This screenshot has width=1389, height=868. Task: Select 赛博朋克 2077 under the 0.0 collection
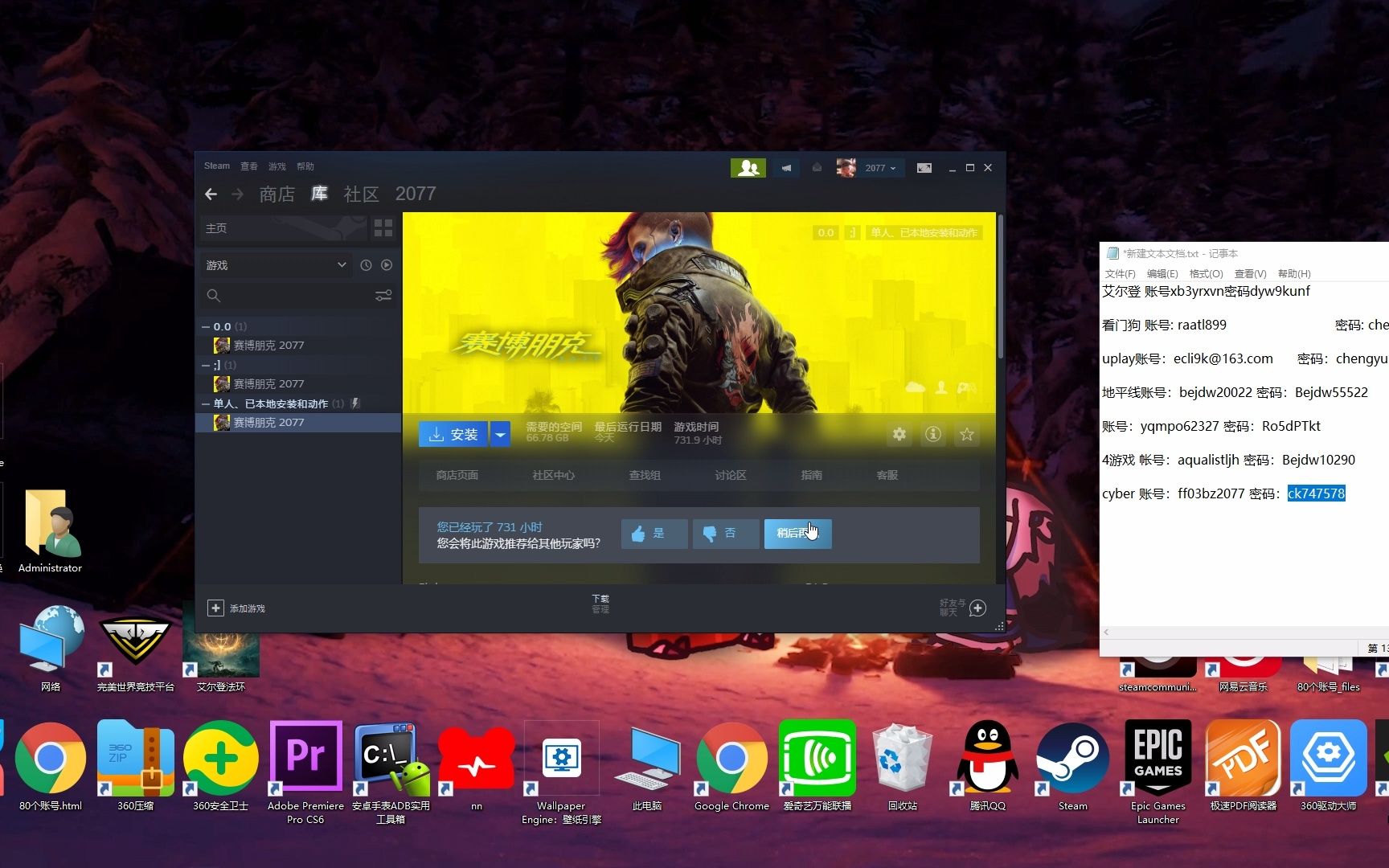pos(298,346)
